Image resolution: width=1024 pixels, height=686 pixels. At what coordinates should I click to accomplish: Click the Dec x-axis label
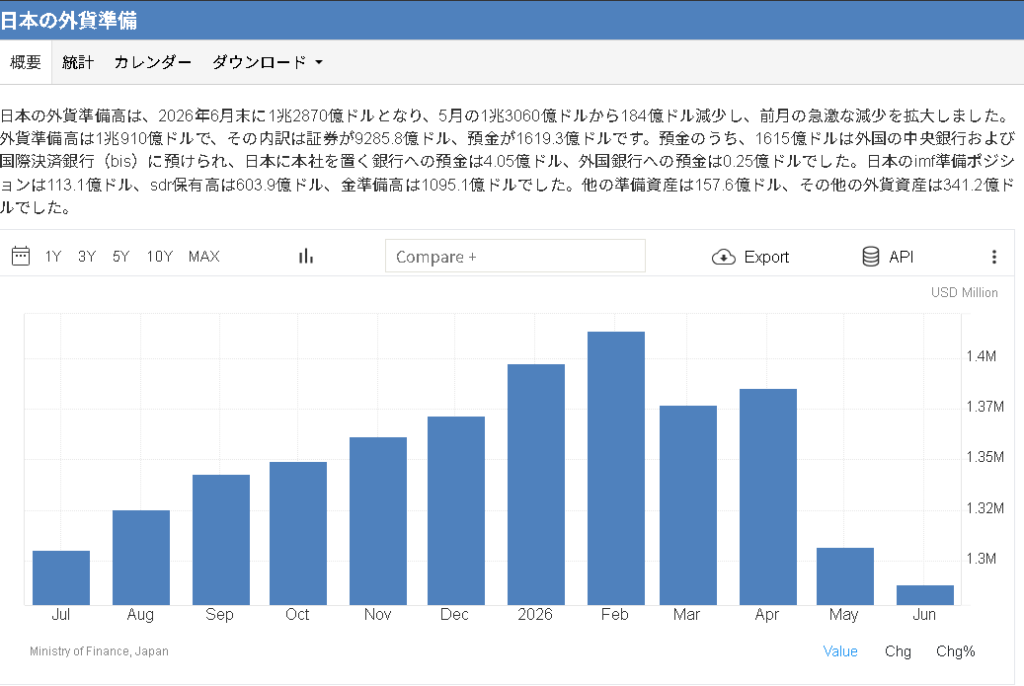click(455, 615)
